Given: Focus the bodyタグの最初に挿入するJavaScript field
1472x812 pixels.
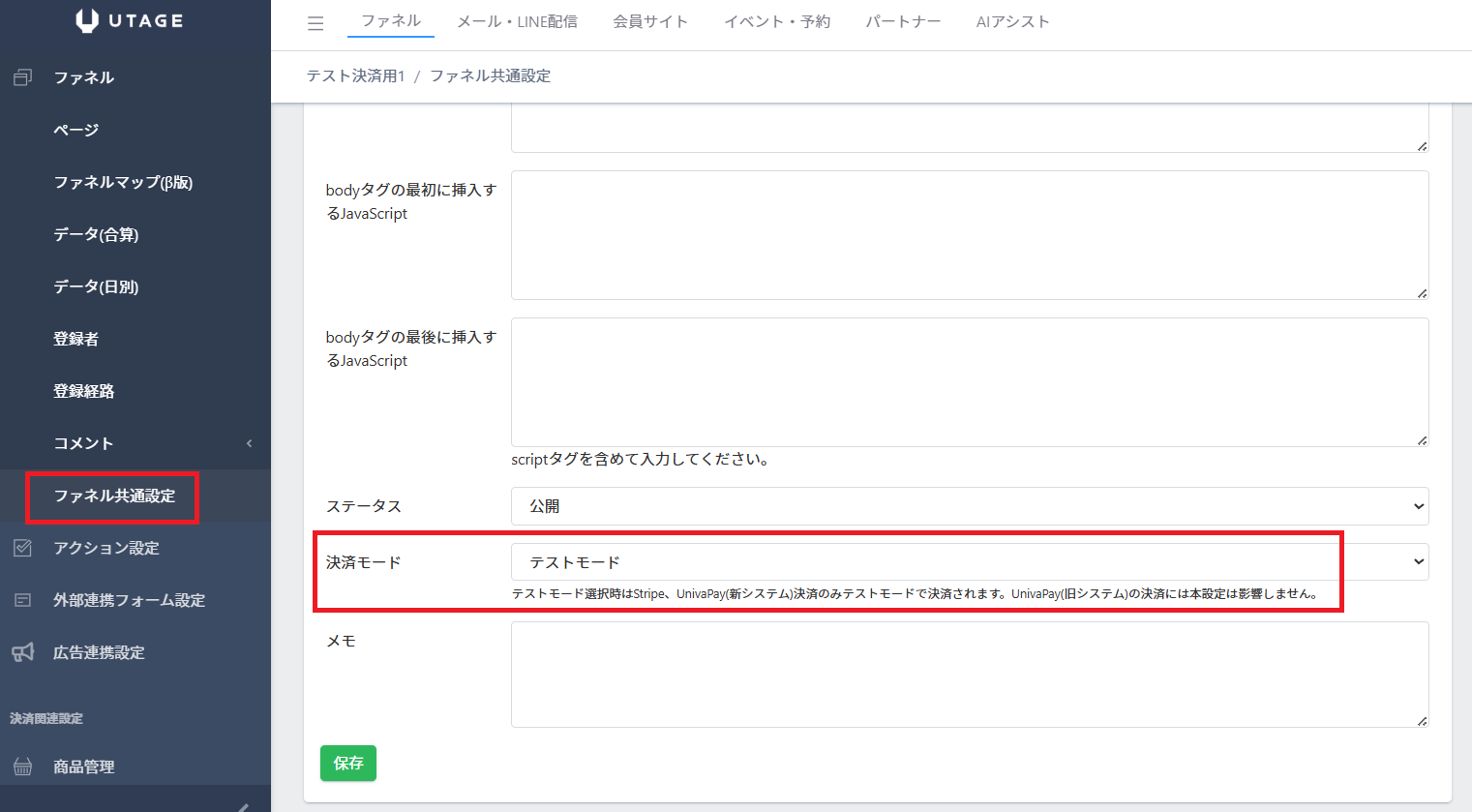Looking at the screenshot, I should pyautogui.click(x=969, y=235).
